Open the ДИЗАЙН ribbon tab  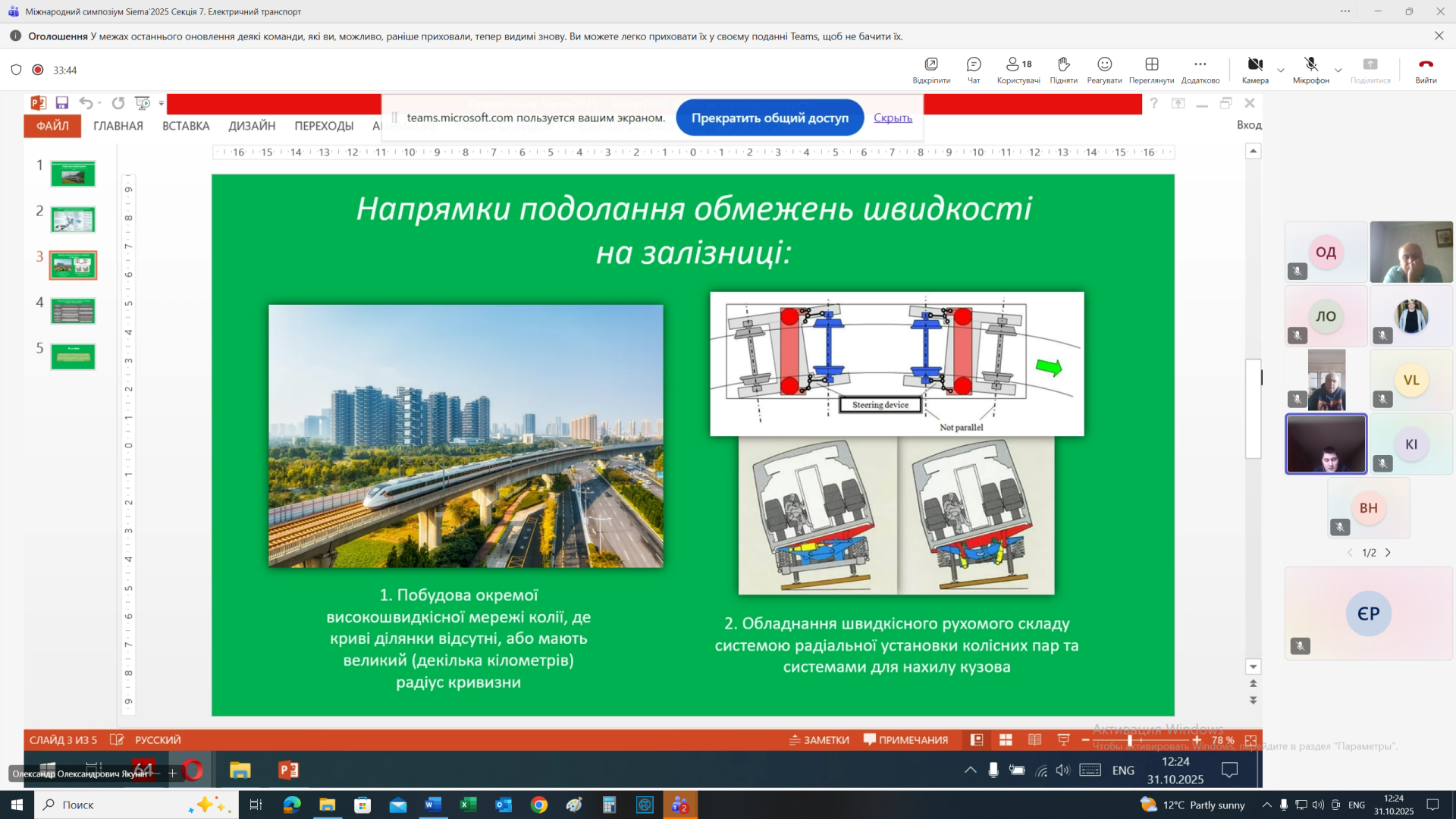(252, 126)
